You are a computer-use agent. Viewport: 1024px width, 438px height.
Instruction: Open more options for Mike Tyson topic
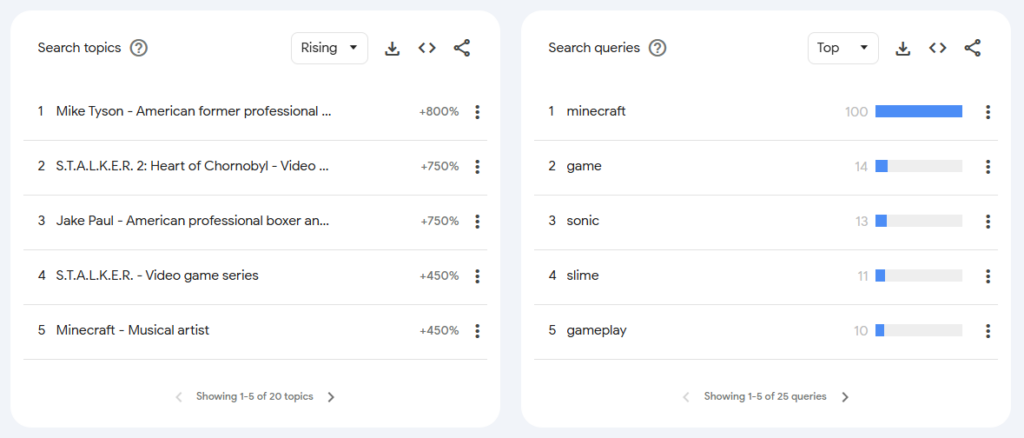click(x=477, y=112)
